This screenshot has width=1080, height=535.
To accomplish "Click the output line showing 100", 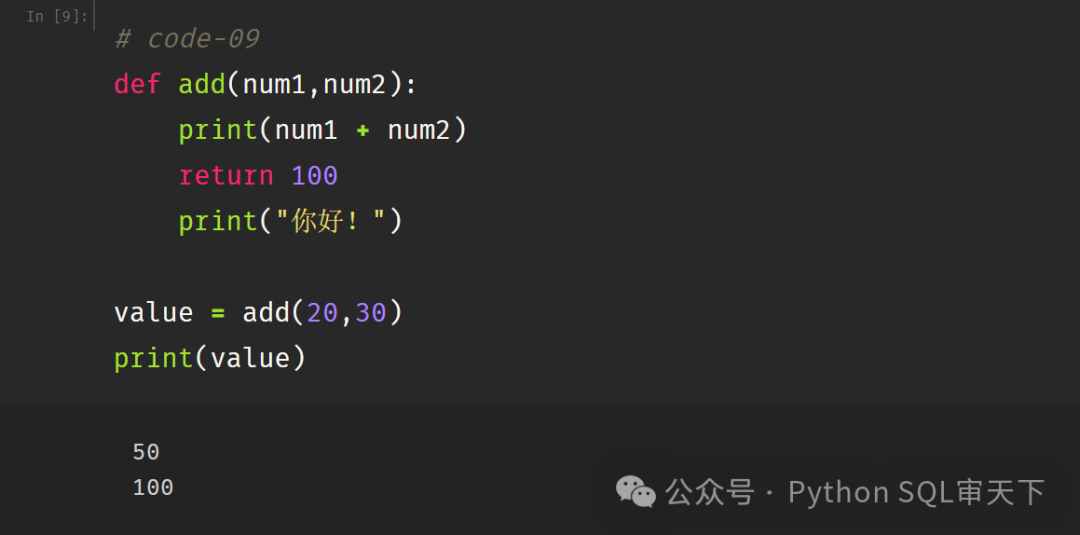I will [x=153, y=488].
